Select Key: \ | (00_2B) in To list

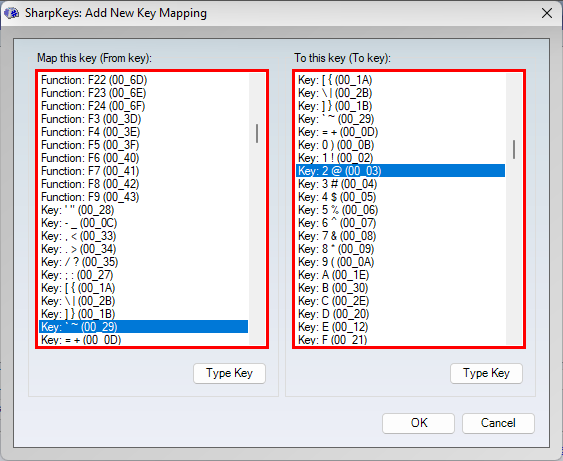pyautogui.click(x=400, y=93)
